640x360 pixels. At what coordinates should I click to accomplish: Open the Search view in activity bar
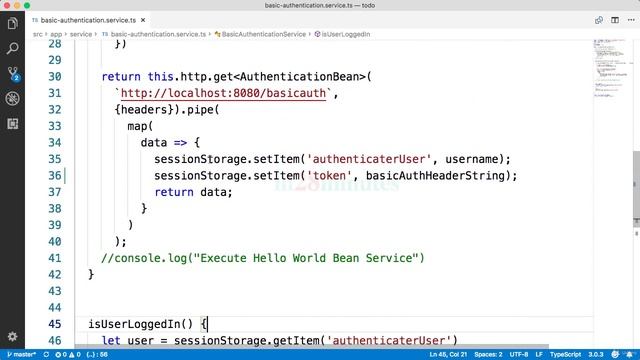pos(12,49)
